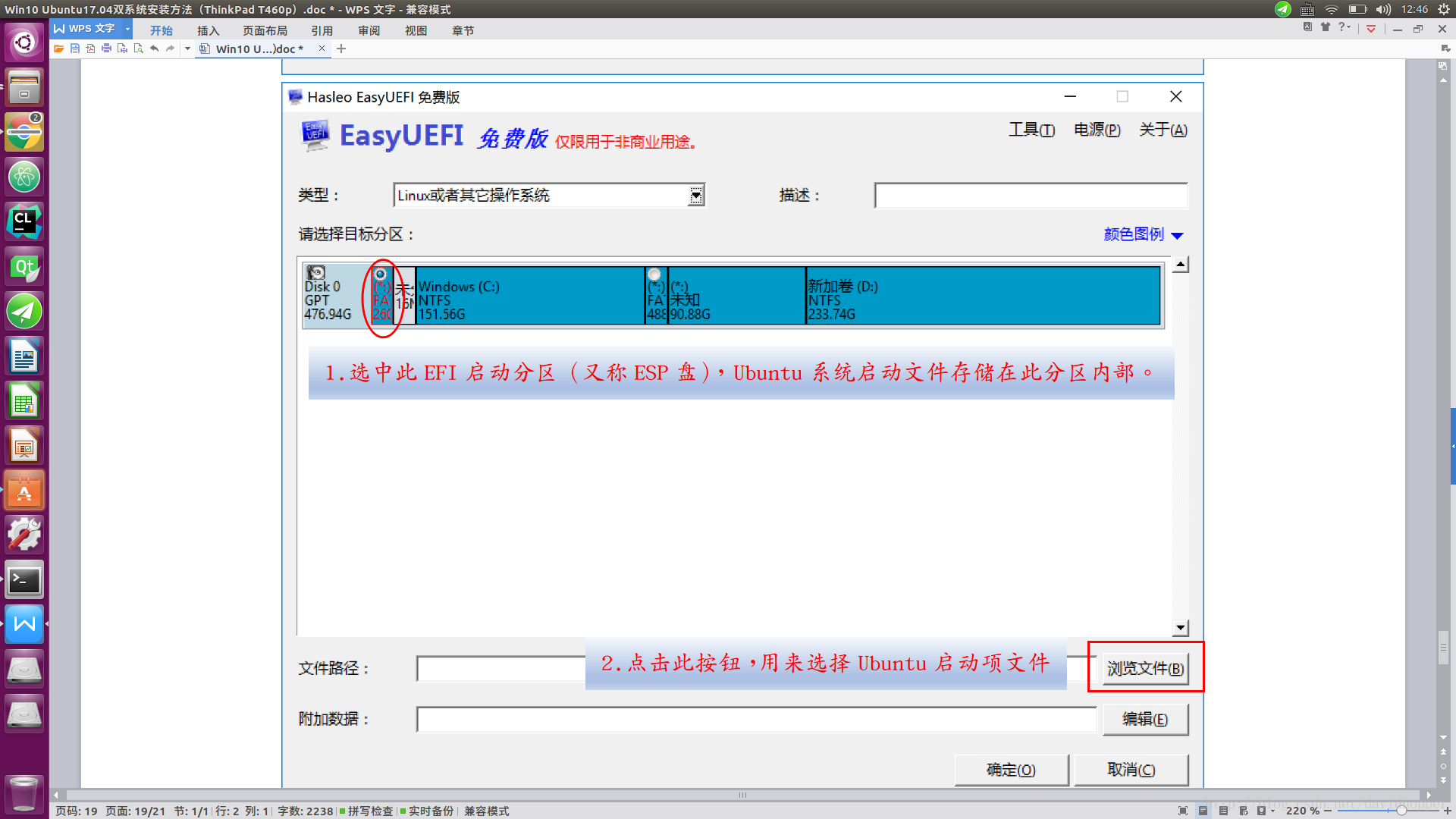
Task: Toggle 拼写检查 in the status bar
Action: coord(367,811)
